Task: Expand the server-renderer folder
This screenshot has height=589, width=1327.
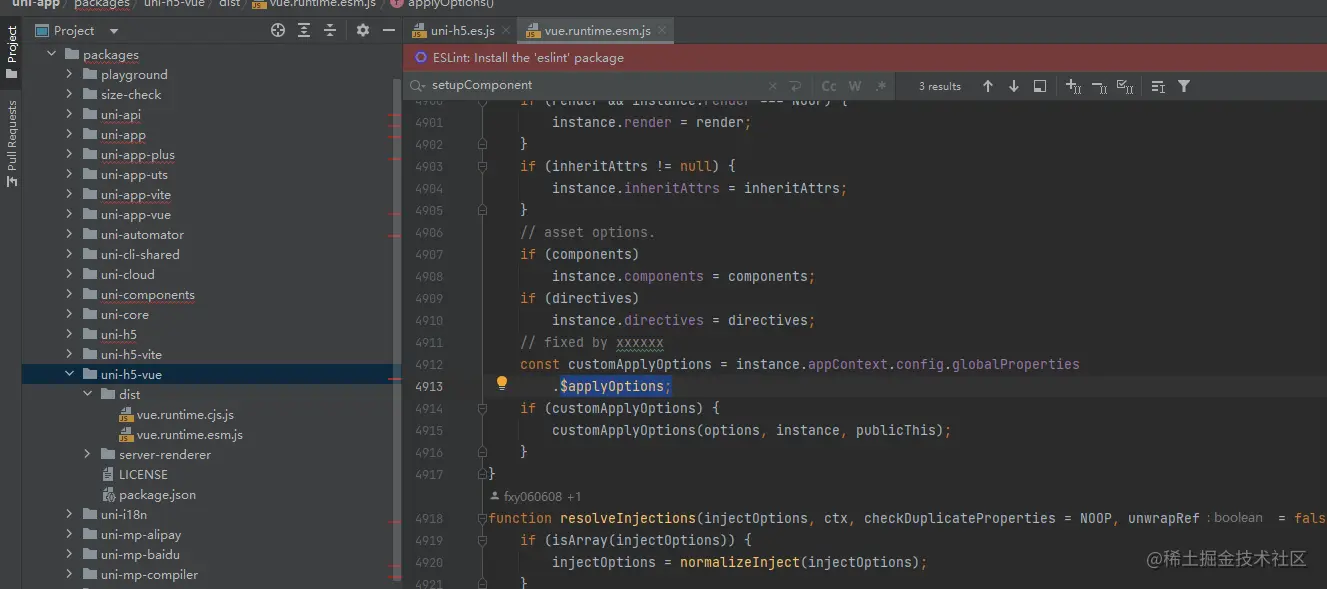Action: [x=87, y=454]
